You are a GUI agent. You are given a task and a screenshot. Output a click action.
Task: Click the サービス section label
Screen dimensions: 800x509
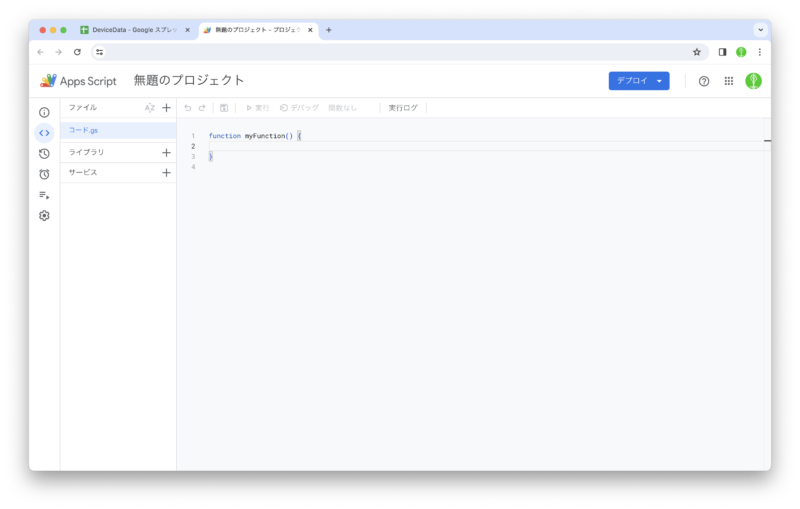pos(83,172)
